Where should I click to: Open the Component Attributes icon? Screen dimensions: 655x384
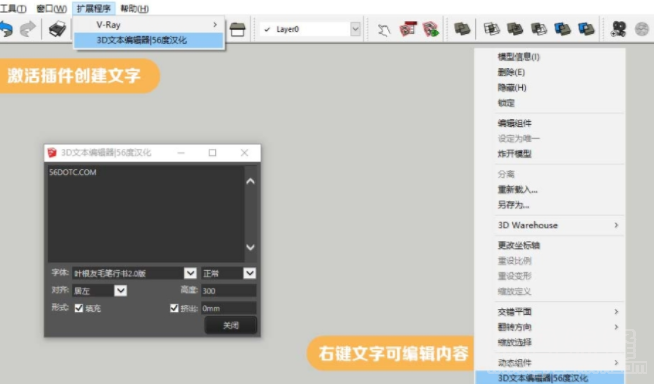431,29
